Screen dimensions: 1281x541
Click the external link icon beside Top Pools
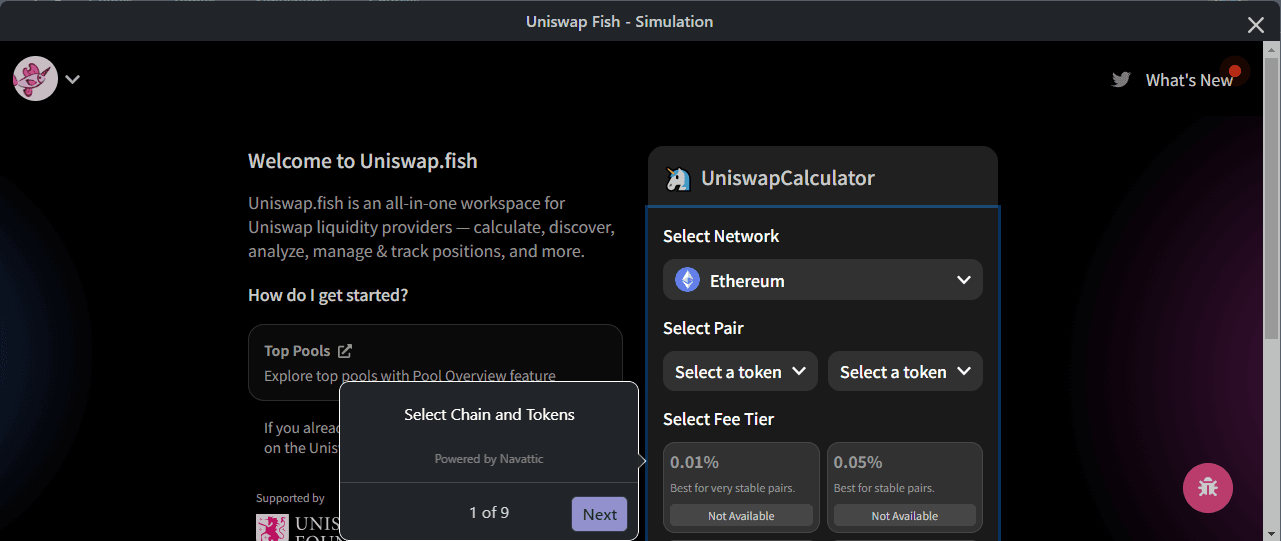click(345, 350)
